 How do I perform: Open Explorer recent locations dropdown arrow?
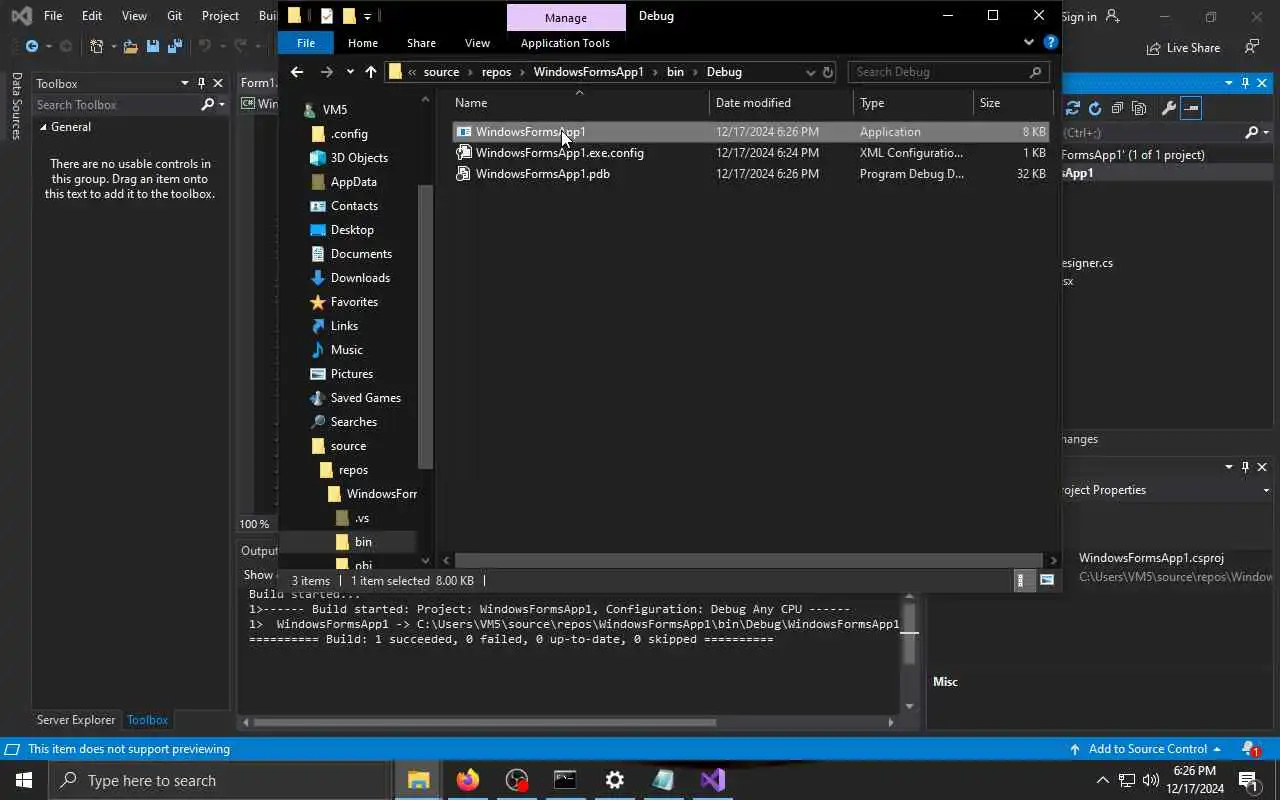coord(350,72)
